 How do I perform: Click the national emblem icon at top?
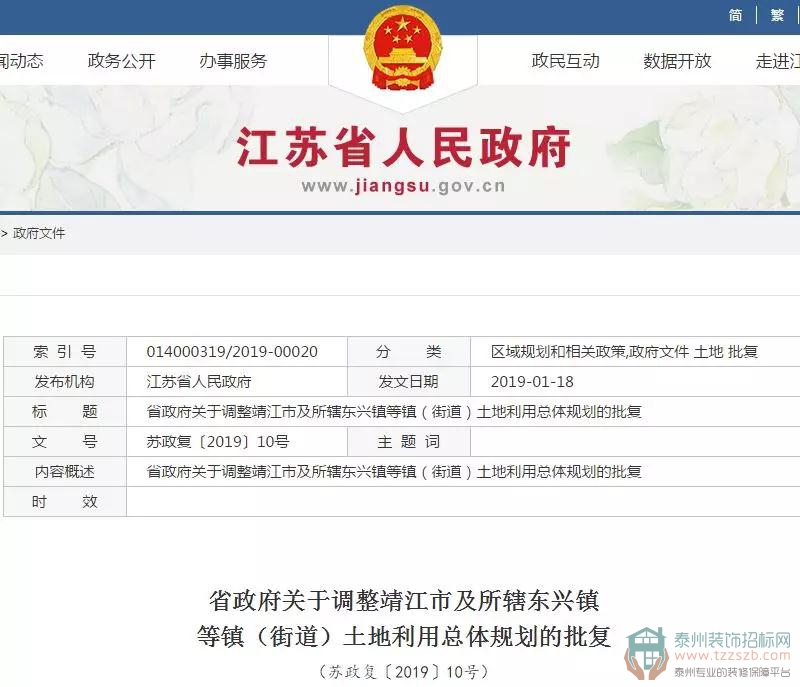pos(402,50)
